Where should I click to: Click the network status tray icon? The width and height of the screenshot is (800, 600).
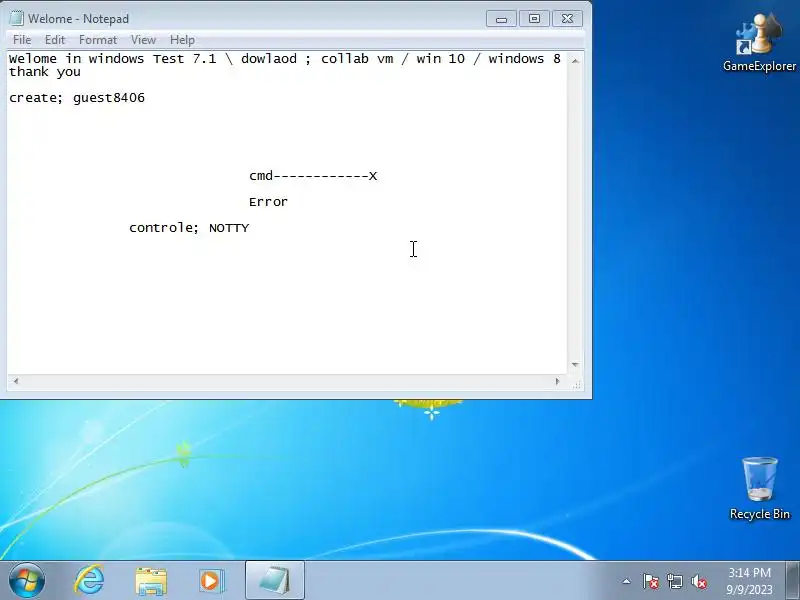(674, 581)
